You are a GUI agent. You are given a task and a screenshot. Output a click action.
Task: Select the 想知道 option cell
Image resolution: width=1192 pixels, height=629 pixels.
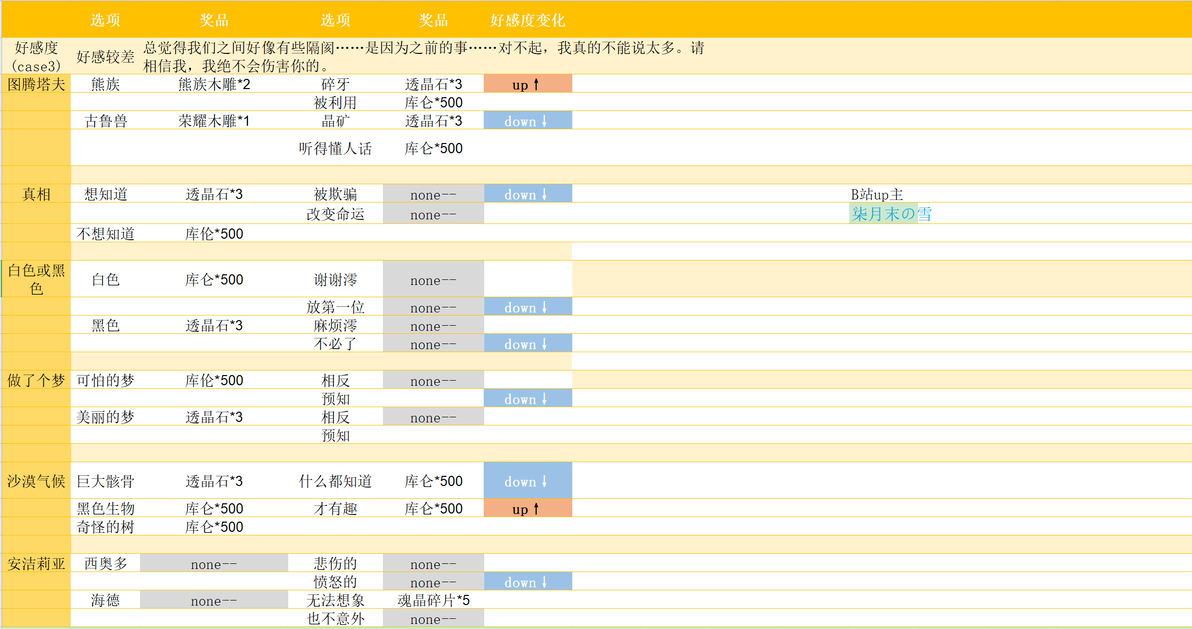[x=106, y=194]
